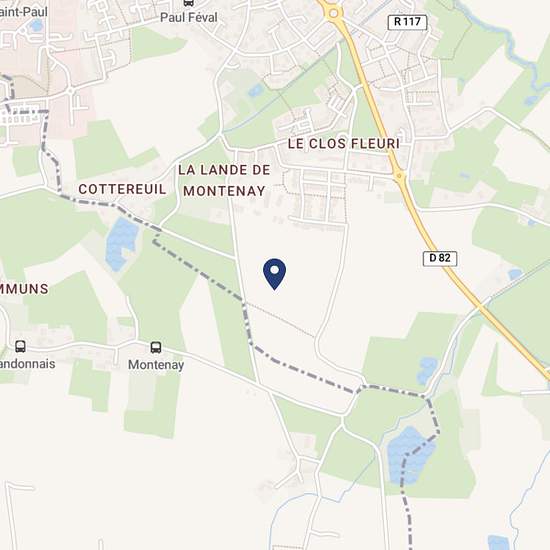Click the Paul Féval stop name text
550x550 pixels.
click(x=189, y=17)
